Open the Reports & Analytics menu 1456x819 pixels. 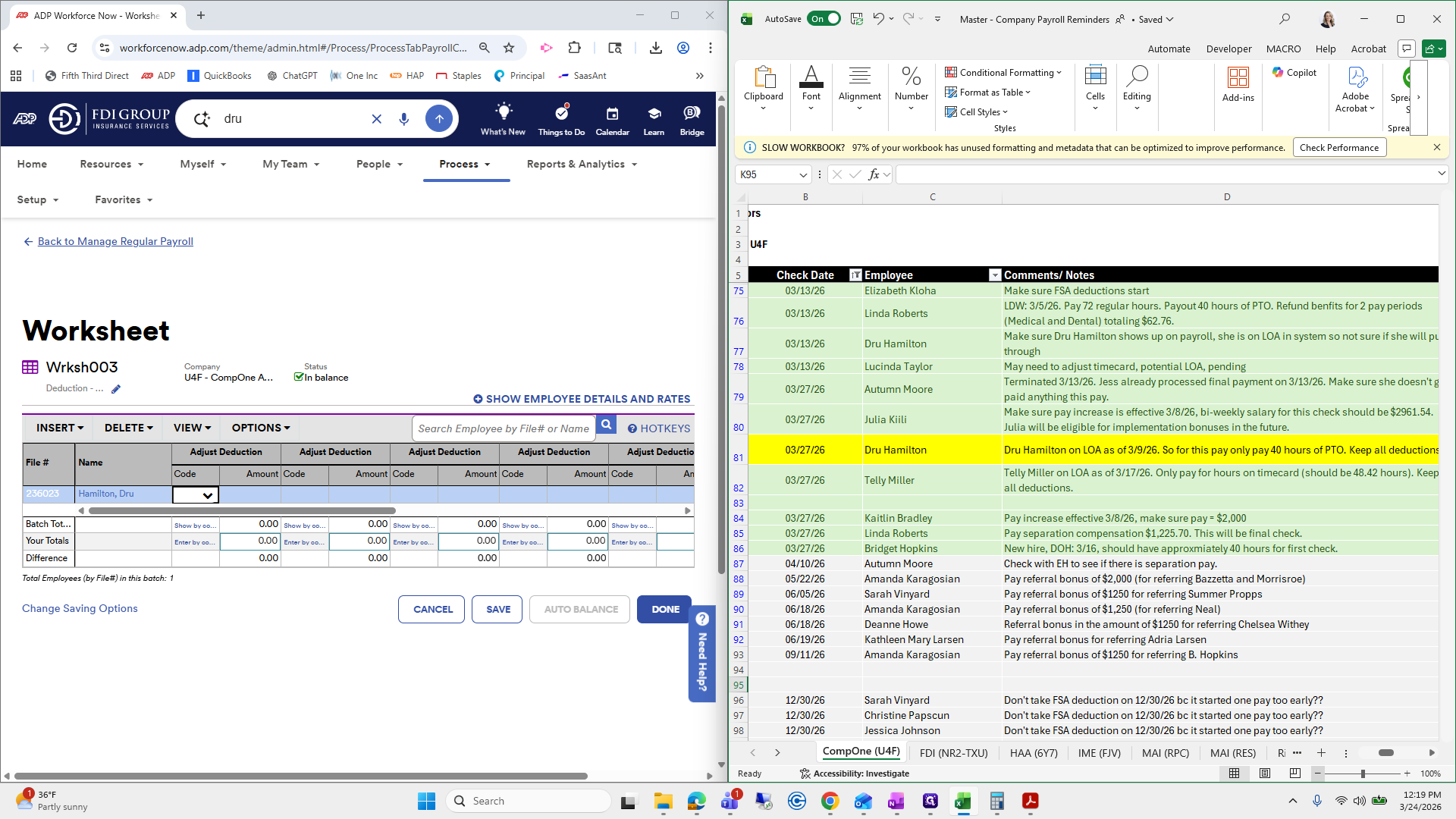[x=582, y=164]
